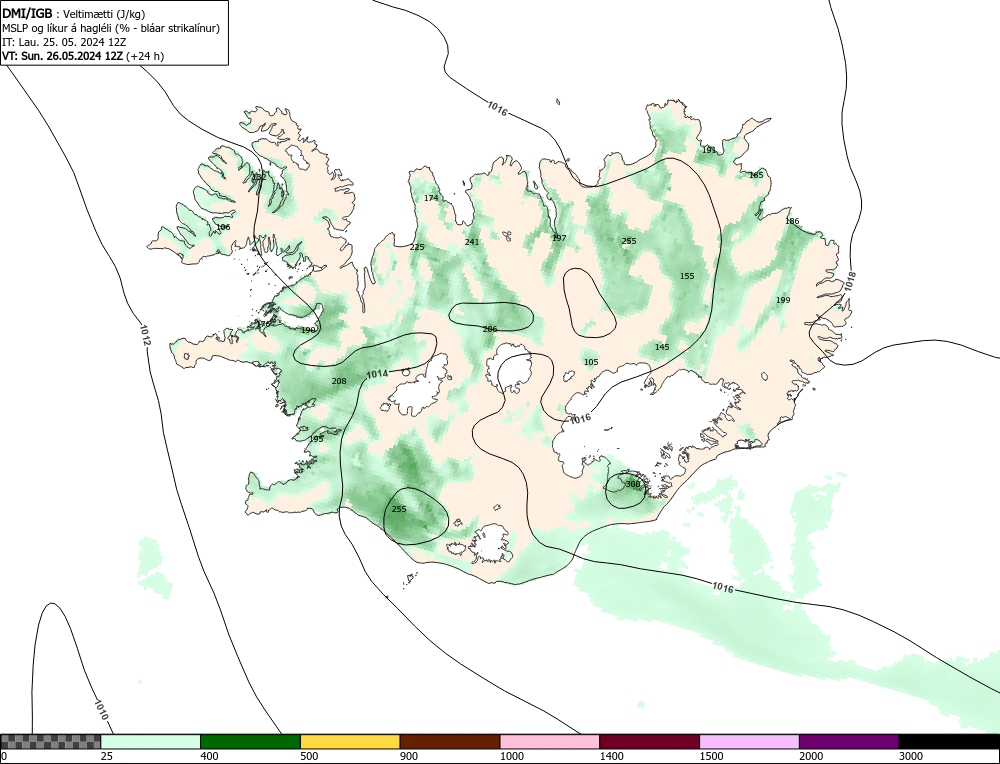Click the 145 value on the map

click(663, 347)
